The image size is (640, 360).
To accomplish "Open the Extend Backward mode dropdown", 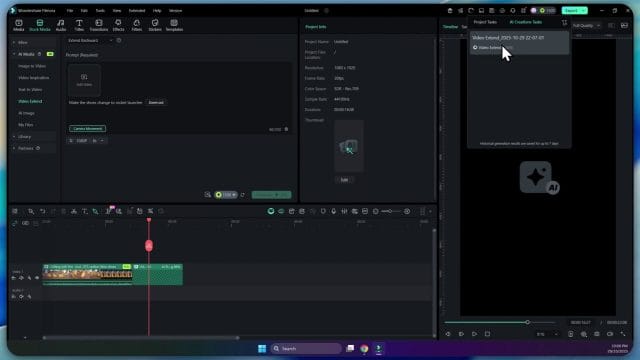I will coord(90,40).
